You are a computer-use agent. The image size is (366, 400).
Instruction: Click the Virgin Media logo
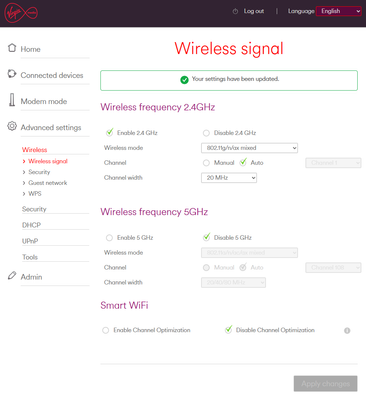[x=21, y=13]
